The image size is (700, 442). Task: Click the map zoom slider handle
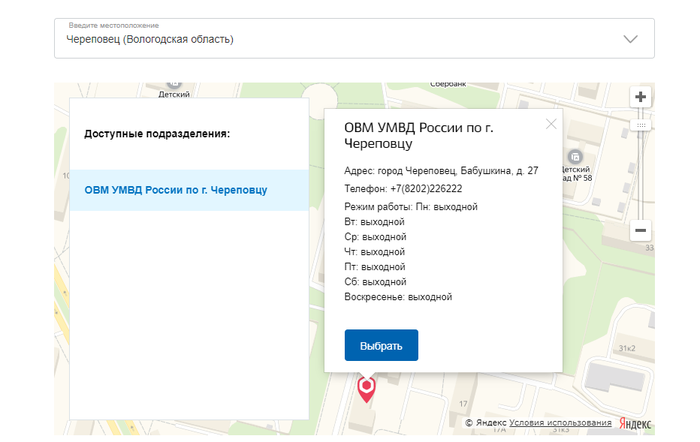pos(641,125)
